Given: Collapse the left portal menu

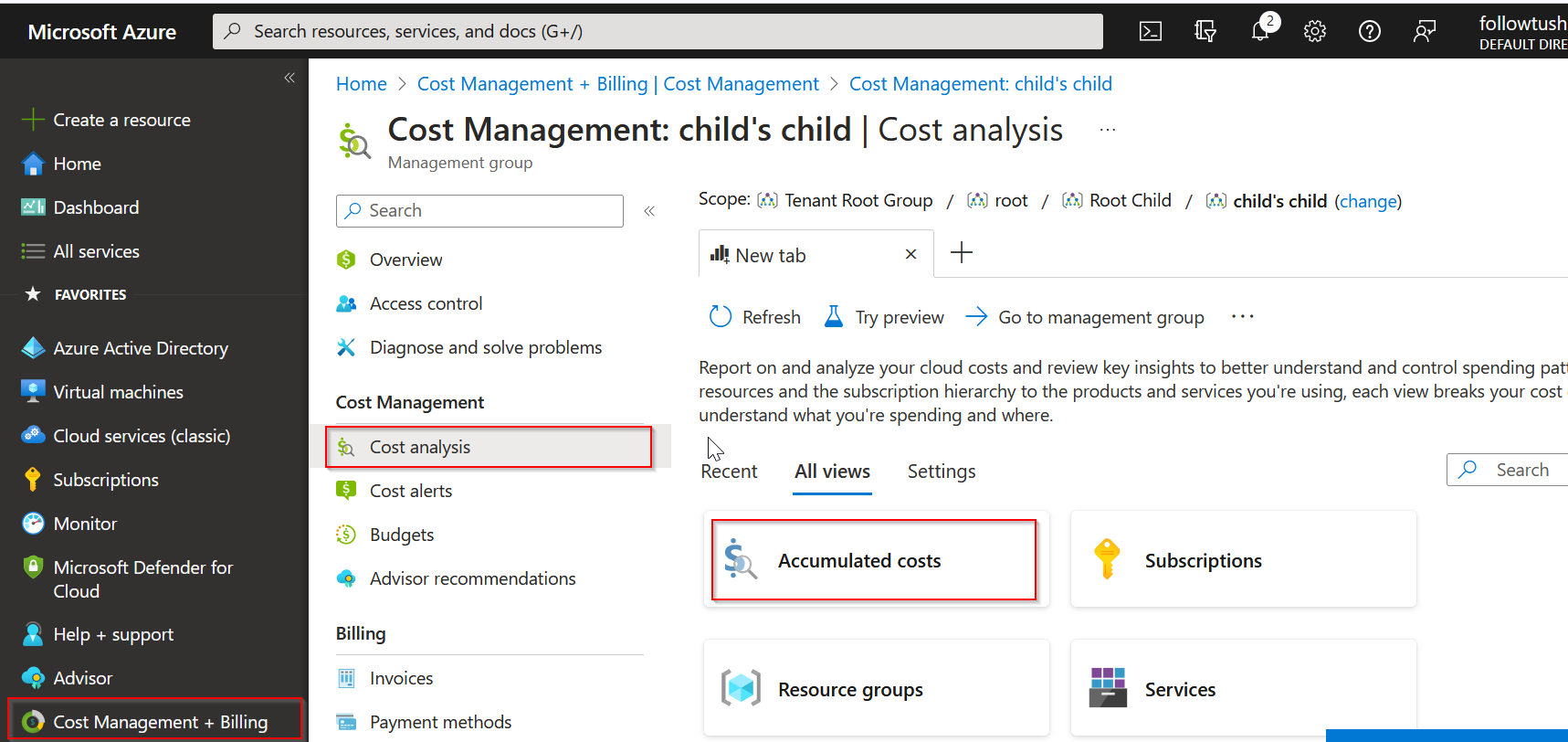Looking at the screenshot, I should (289, 78).
